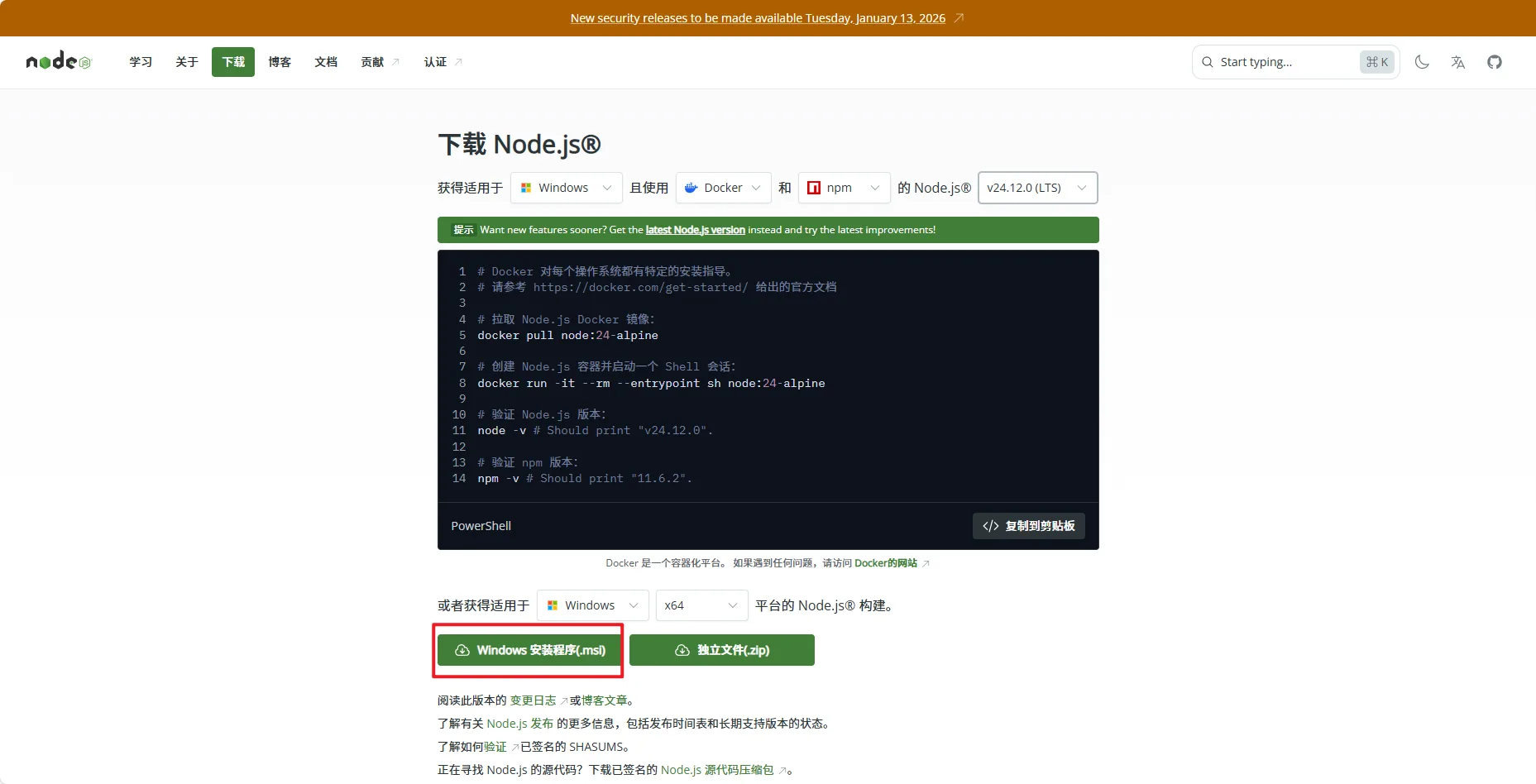Viewport: 1536px width, 784px height.
Task: Open the Docker的网站 link
Action: [886, 563]
